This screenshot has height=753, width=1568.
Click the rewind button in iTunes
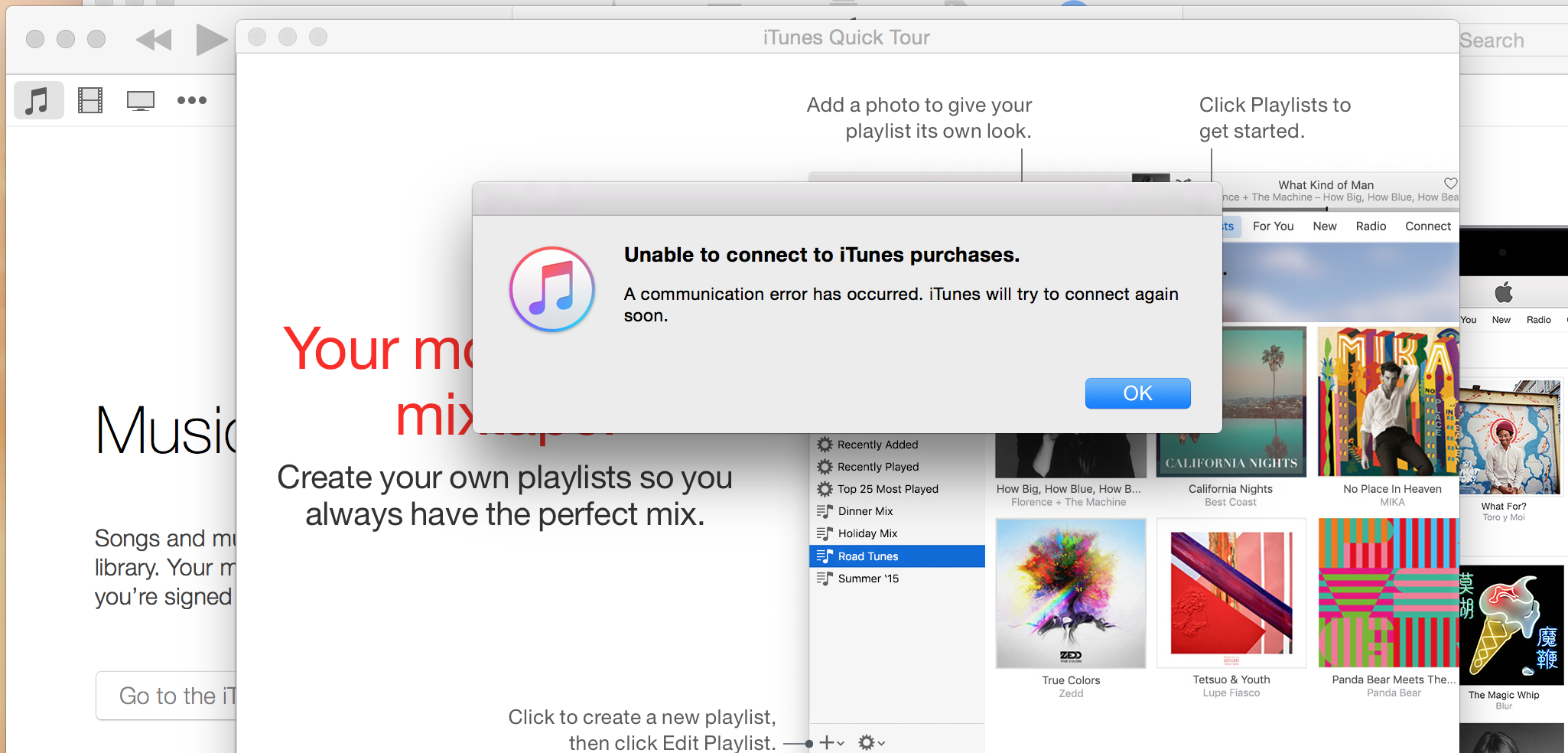coord(154,40)
